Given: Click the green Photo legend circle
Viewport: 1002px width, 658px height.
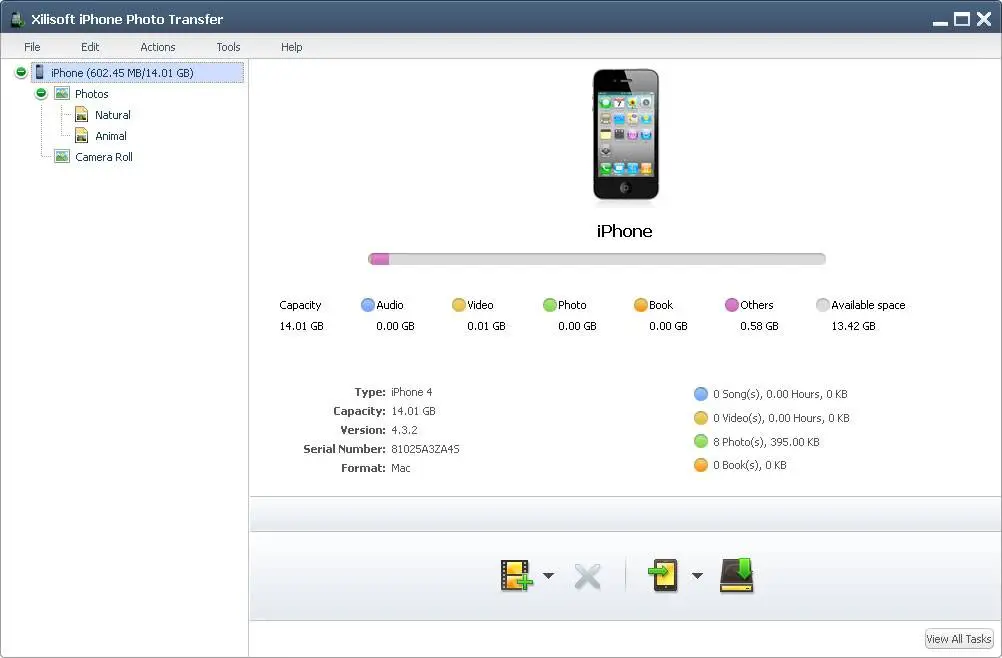Looking at the screenshot, I should coord(550,305).
